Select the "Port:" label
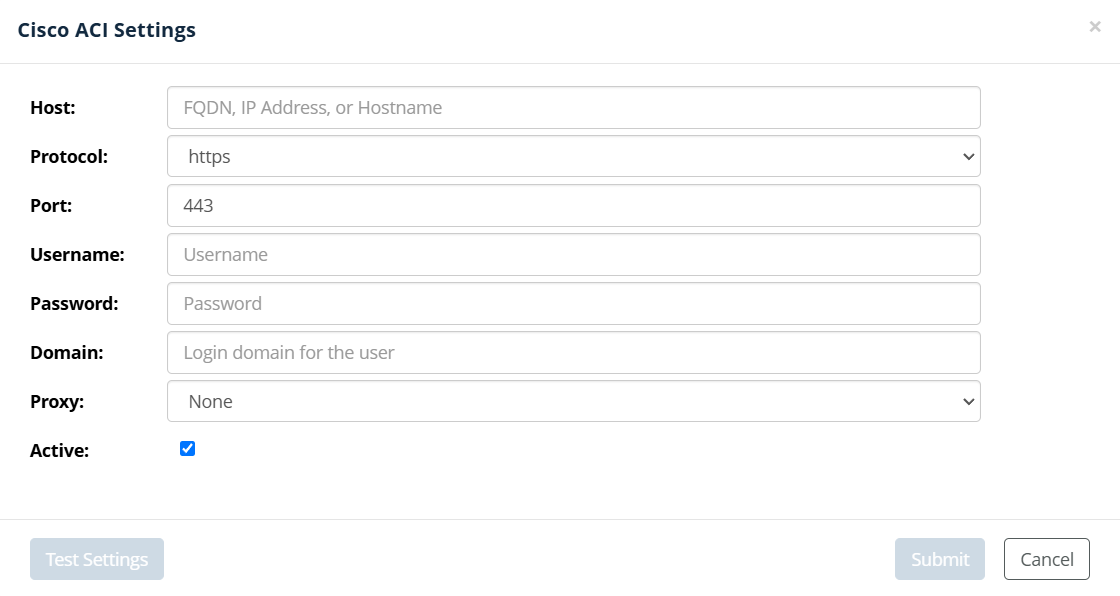The height and width of the screenshot is (596, 1120). point(51,206)
